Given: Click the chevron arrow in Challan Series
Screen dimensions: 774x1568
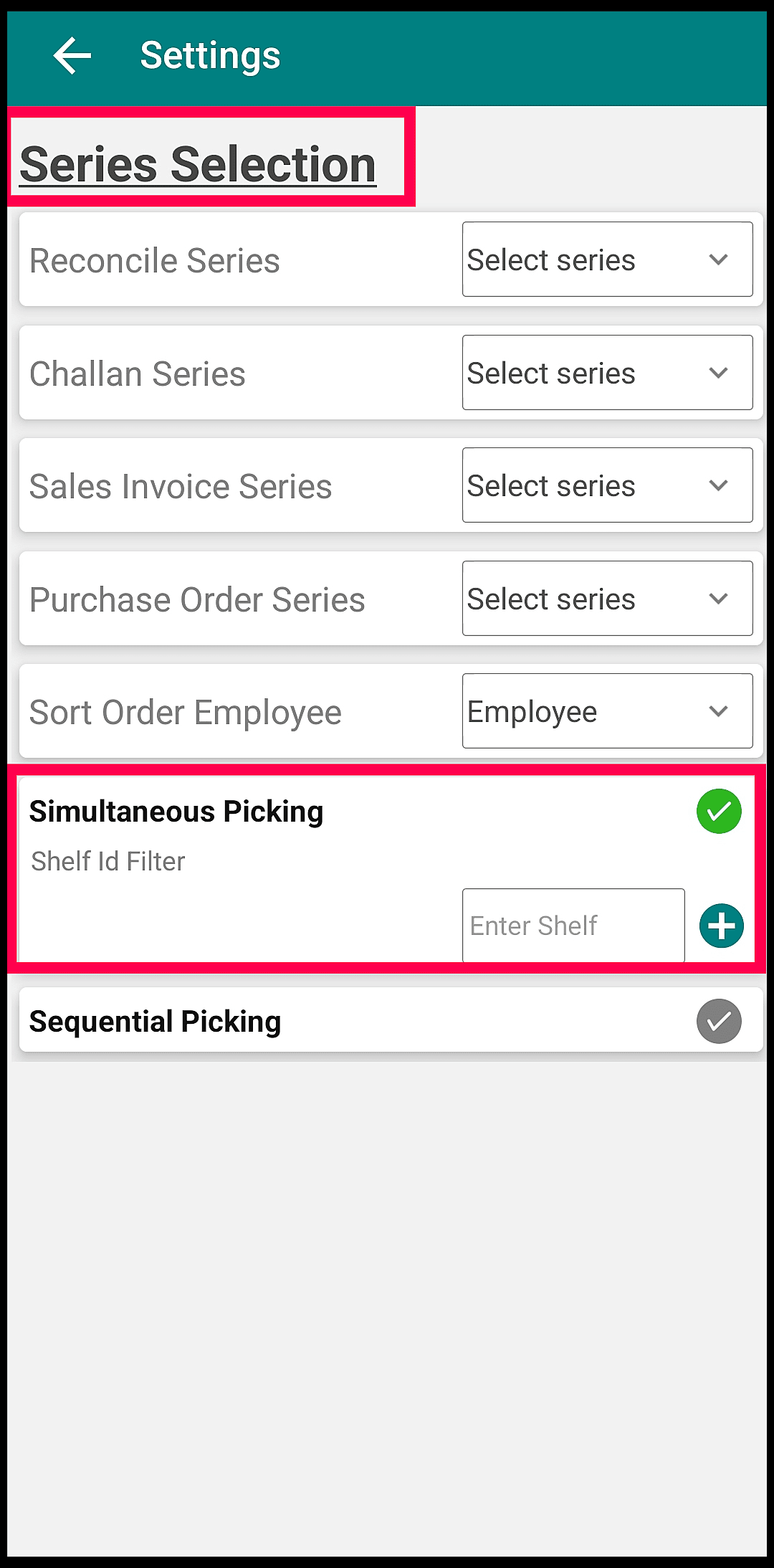Looking at the screenshot, I should [718, 373].
